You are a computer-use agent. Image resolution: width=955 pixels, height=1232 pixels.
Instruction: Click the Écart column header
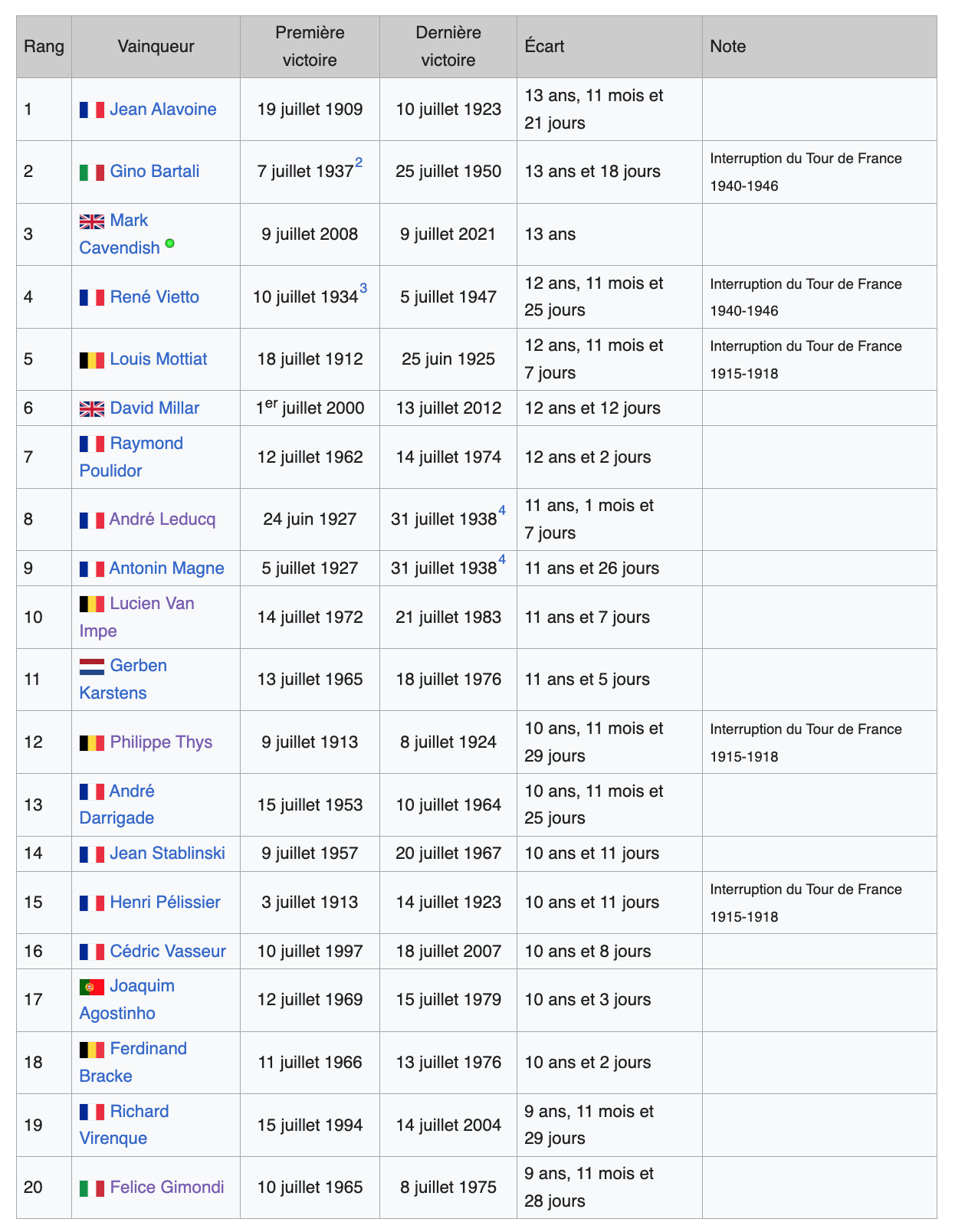tap(544, 47)
